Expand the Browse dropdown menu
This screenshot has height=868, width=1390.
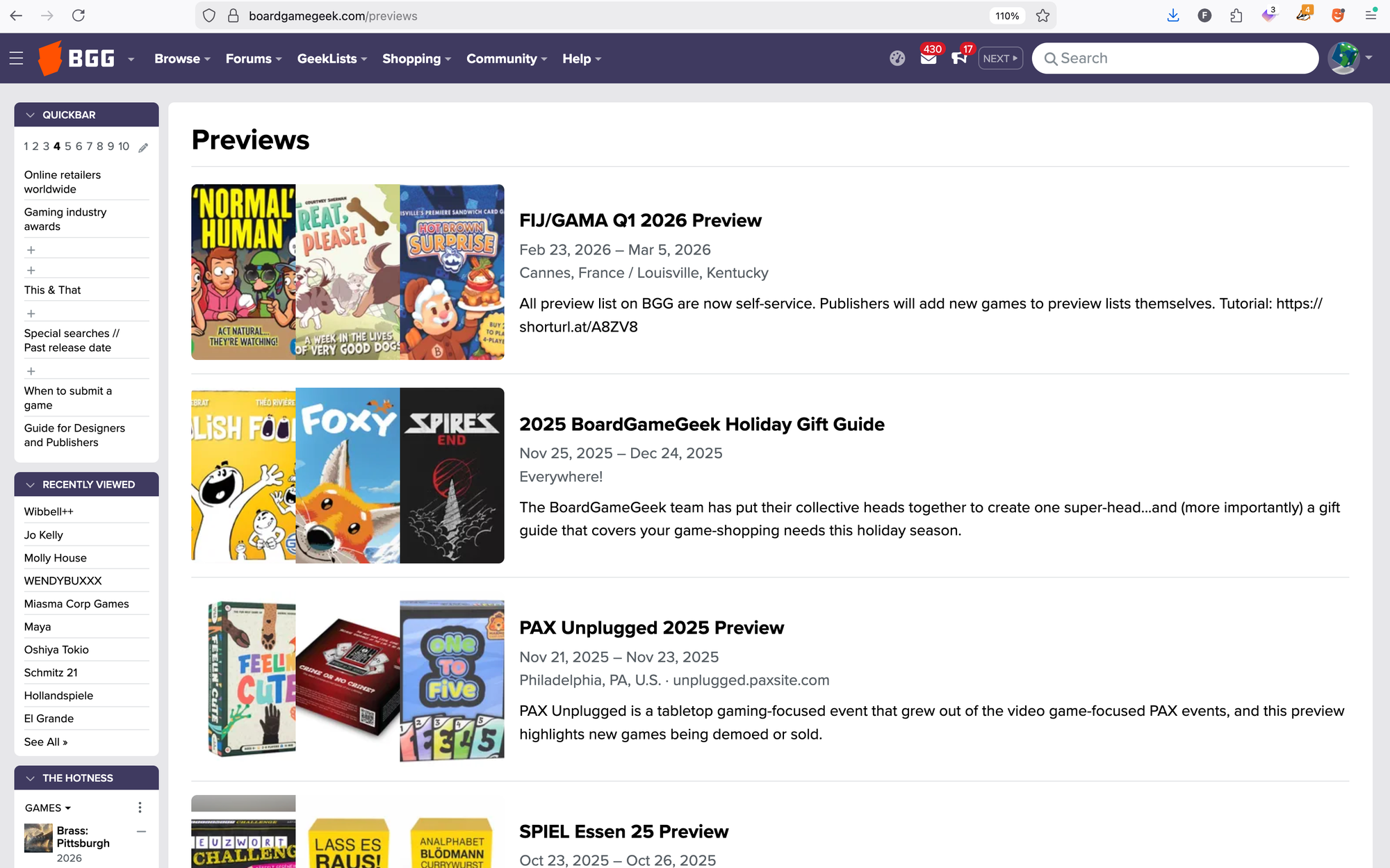coord(181,59)
